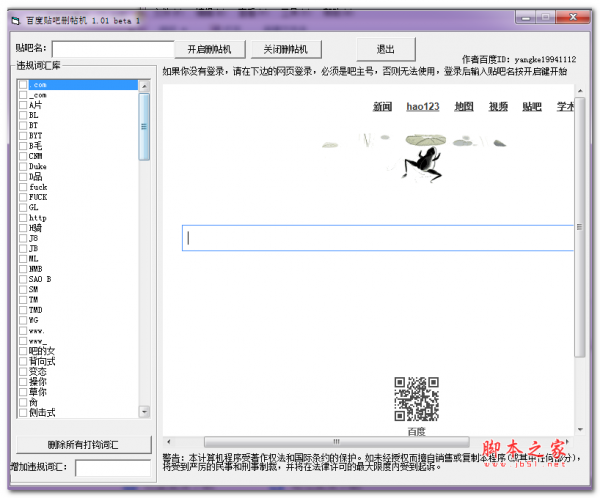Viewport: 600px width, 498px height.
Task: Click the 关闭删帖机 stop button
Action: coord(286,49)
